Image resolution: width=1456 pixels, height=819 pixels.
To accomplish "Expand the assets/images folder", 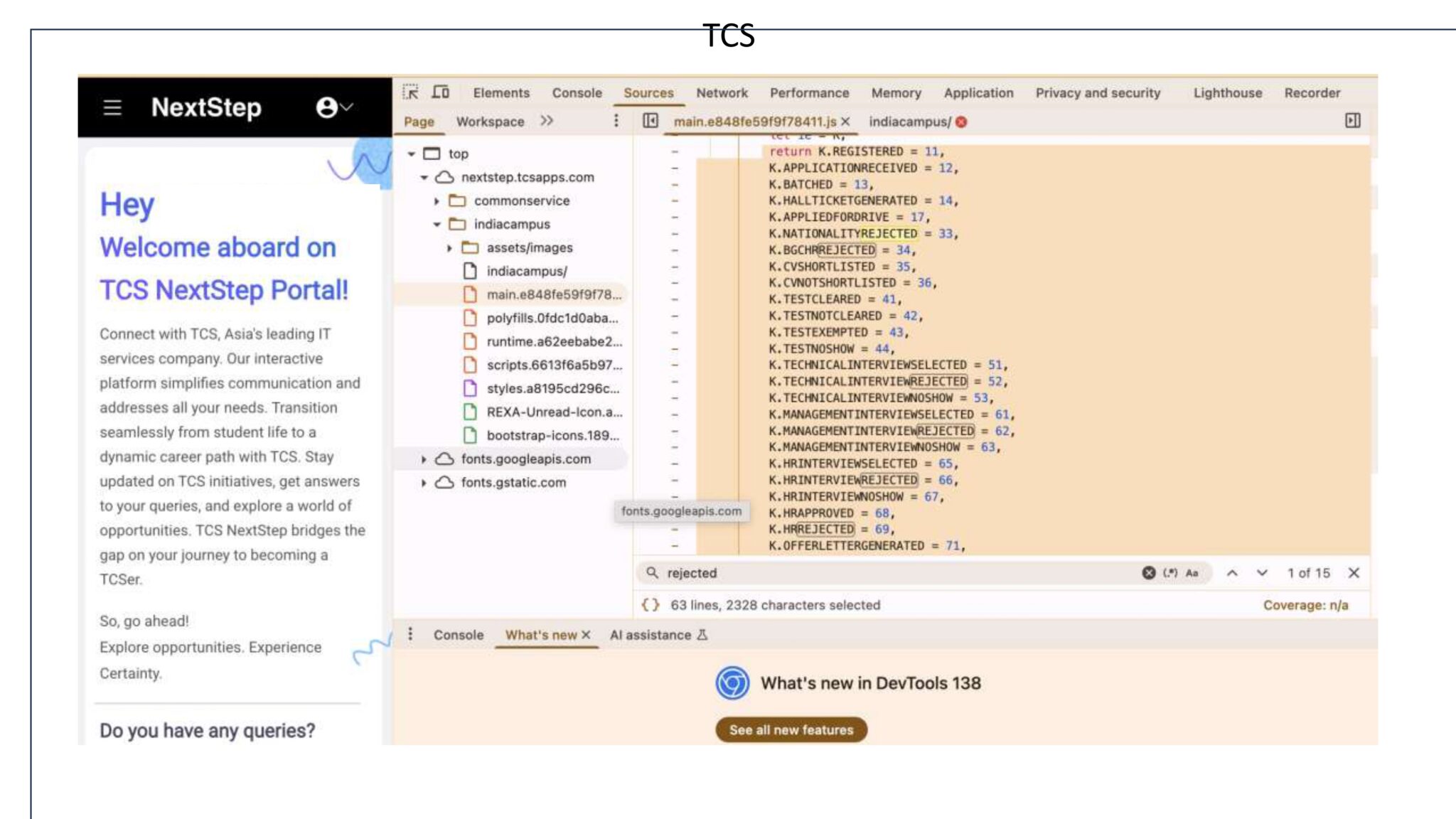I will (x=449, y=247).
